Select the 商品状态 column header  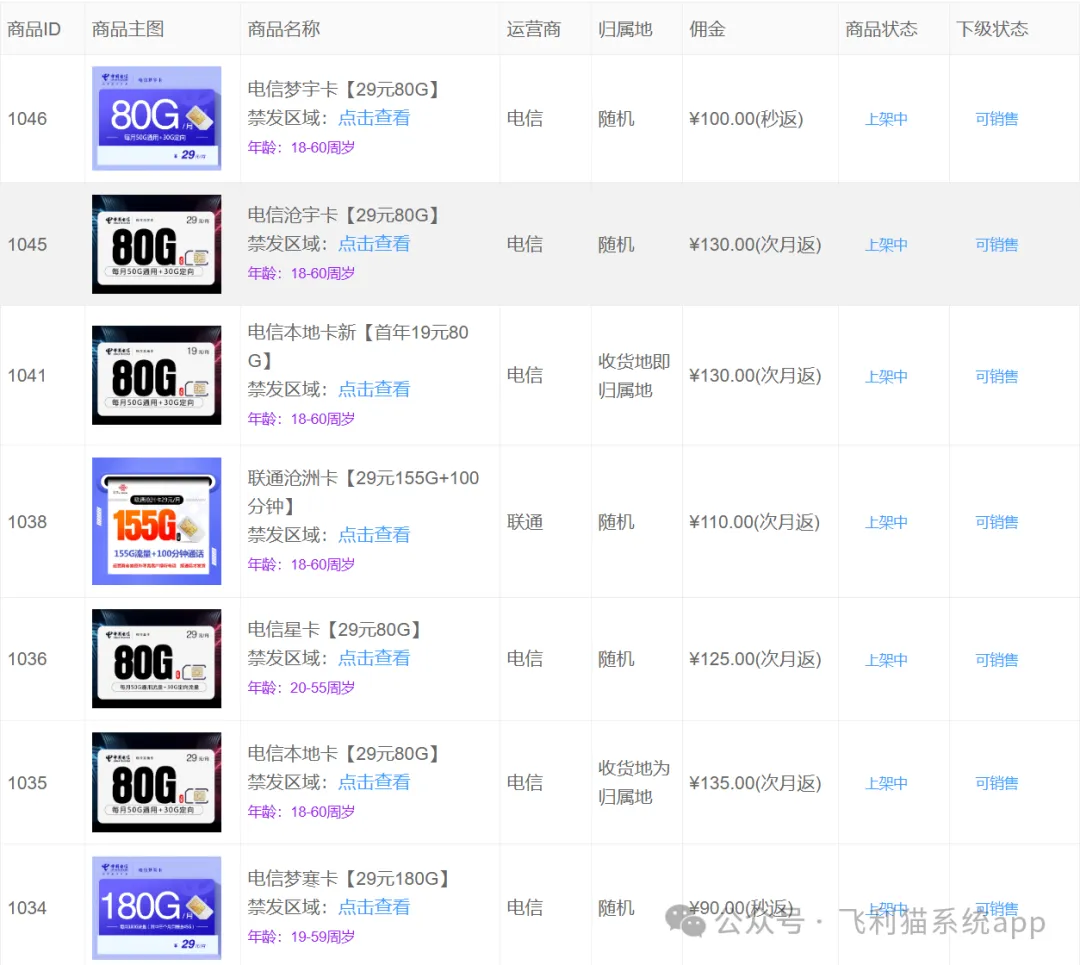click(882, 29)
